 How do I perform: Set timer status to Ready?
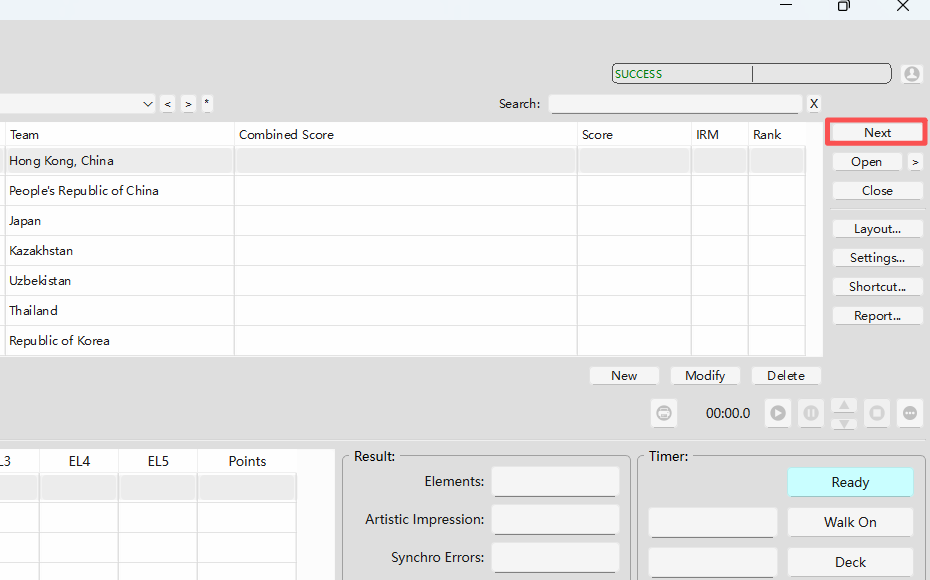(x=850, y=482)
